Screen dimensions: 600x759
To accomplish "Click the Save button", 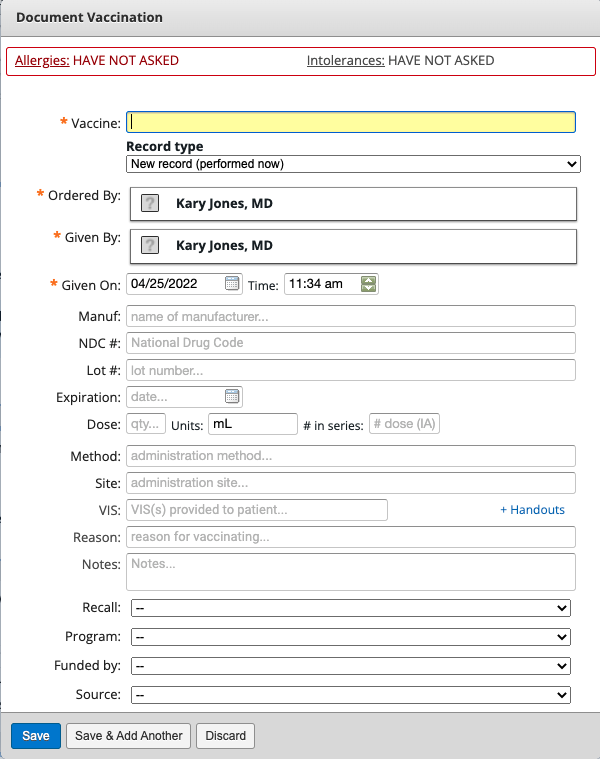I will point(36,736).
